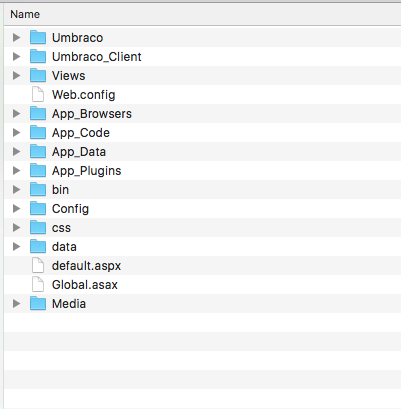Select the Umbraco_Client row label
This screenshot has height=409, width=401.
pos(97,57)
